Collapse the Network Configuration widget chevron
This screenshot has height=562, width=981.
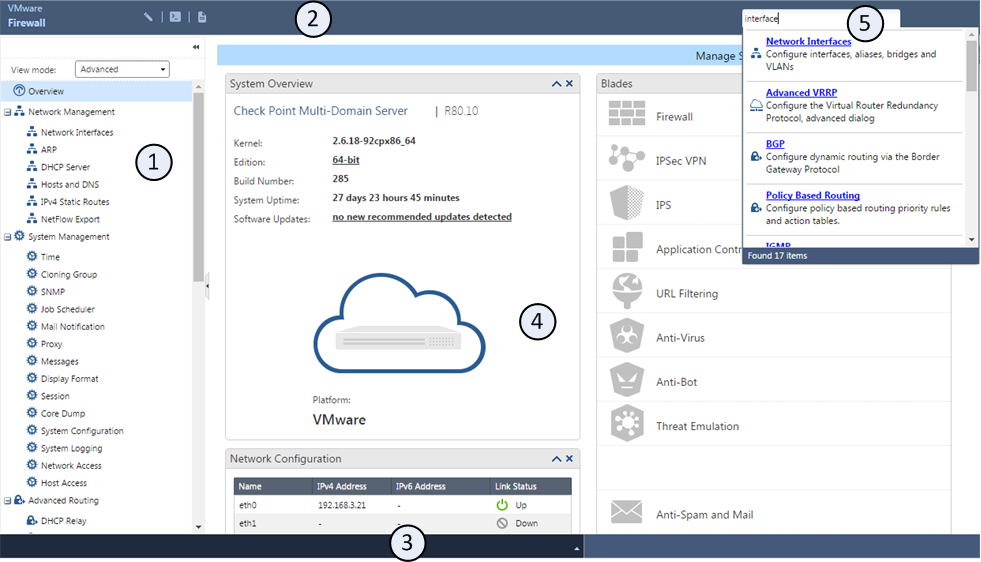556,459
